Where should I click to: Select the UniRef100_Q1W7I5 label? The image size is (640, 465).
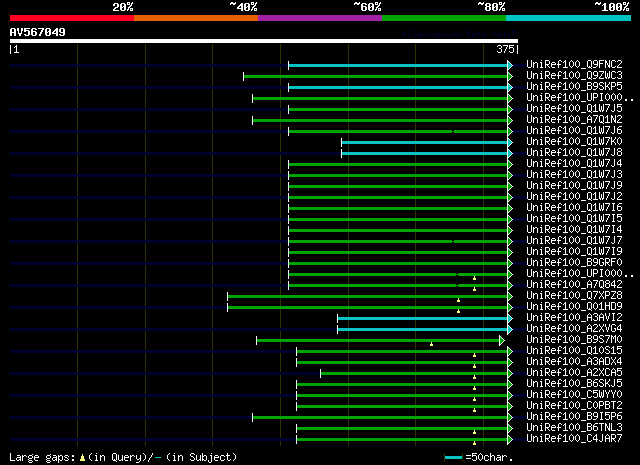point(574,218)
